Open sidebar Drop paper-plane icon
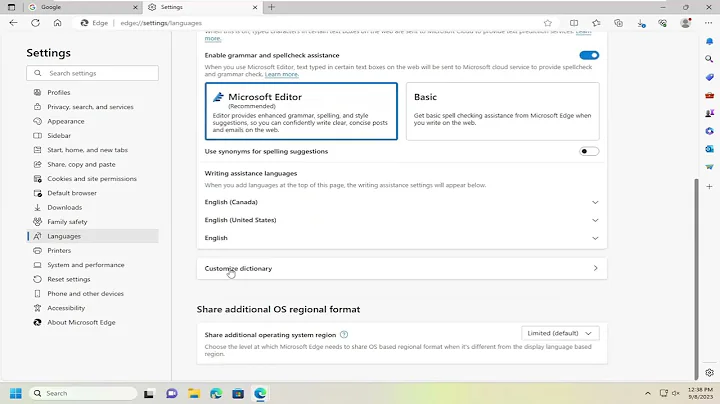This screenshot has height=404, width=720. pyautogui.click(x=709, y=167)
